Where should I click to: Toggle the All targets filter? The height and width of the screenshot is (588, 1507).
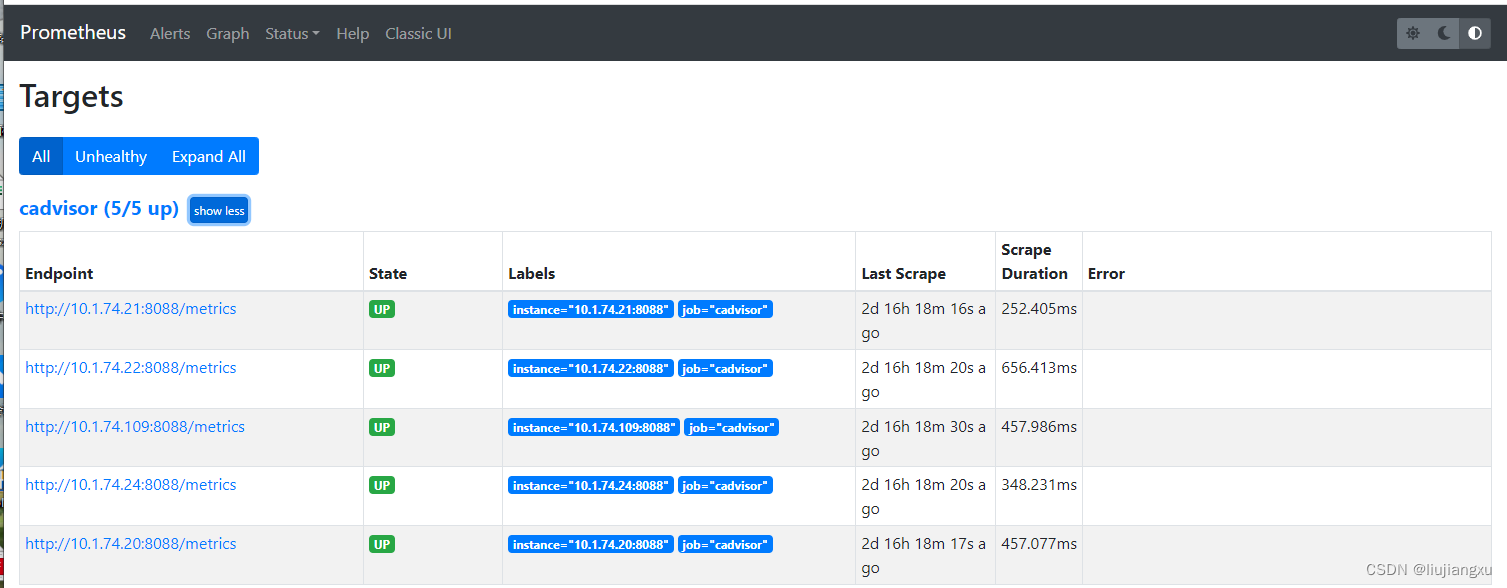(40, 156)
